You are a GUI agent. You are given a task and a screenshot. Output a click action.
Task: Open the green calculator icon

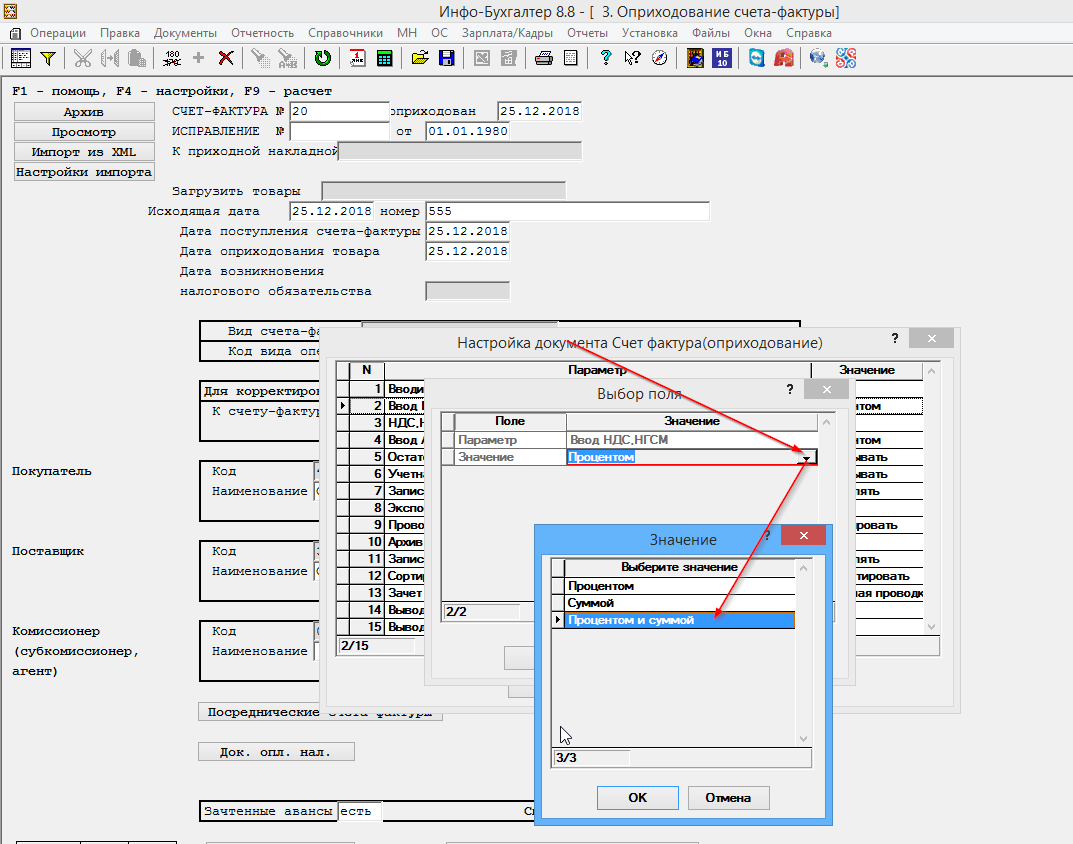pos(385,58)
